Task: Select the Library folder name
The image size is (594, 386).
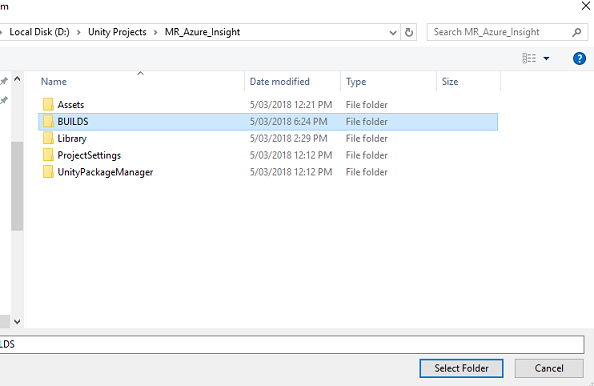Action: (x=72, y=139)
